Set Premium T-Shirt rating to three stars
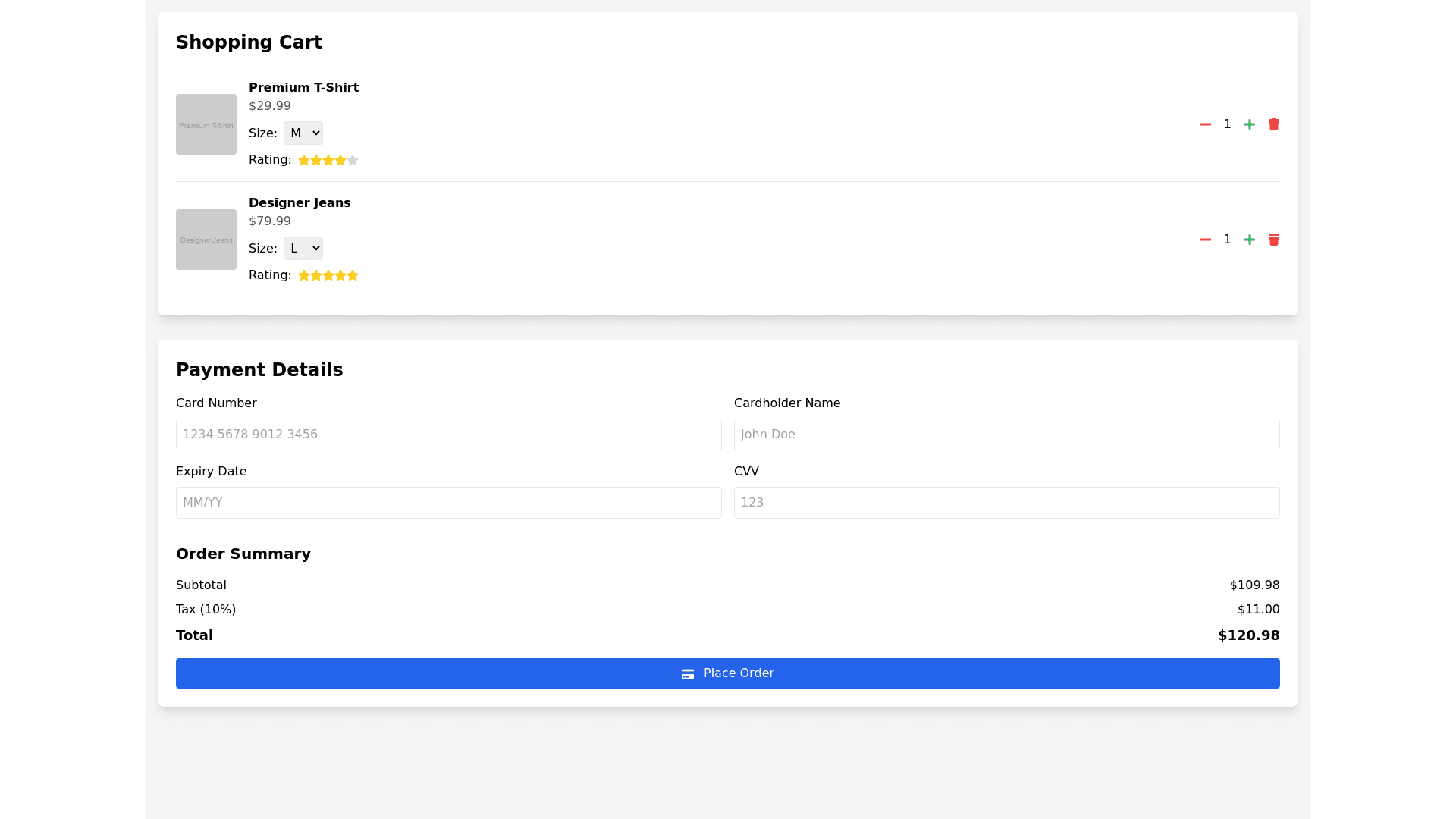Screen dimensions: 1456x819 click(328, 160)
